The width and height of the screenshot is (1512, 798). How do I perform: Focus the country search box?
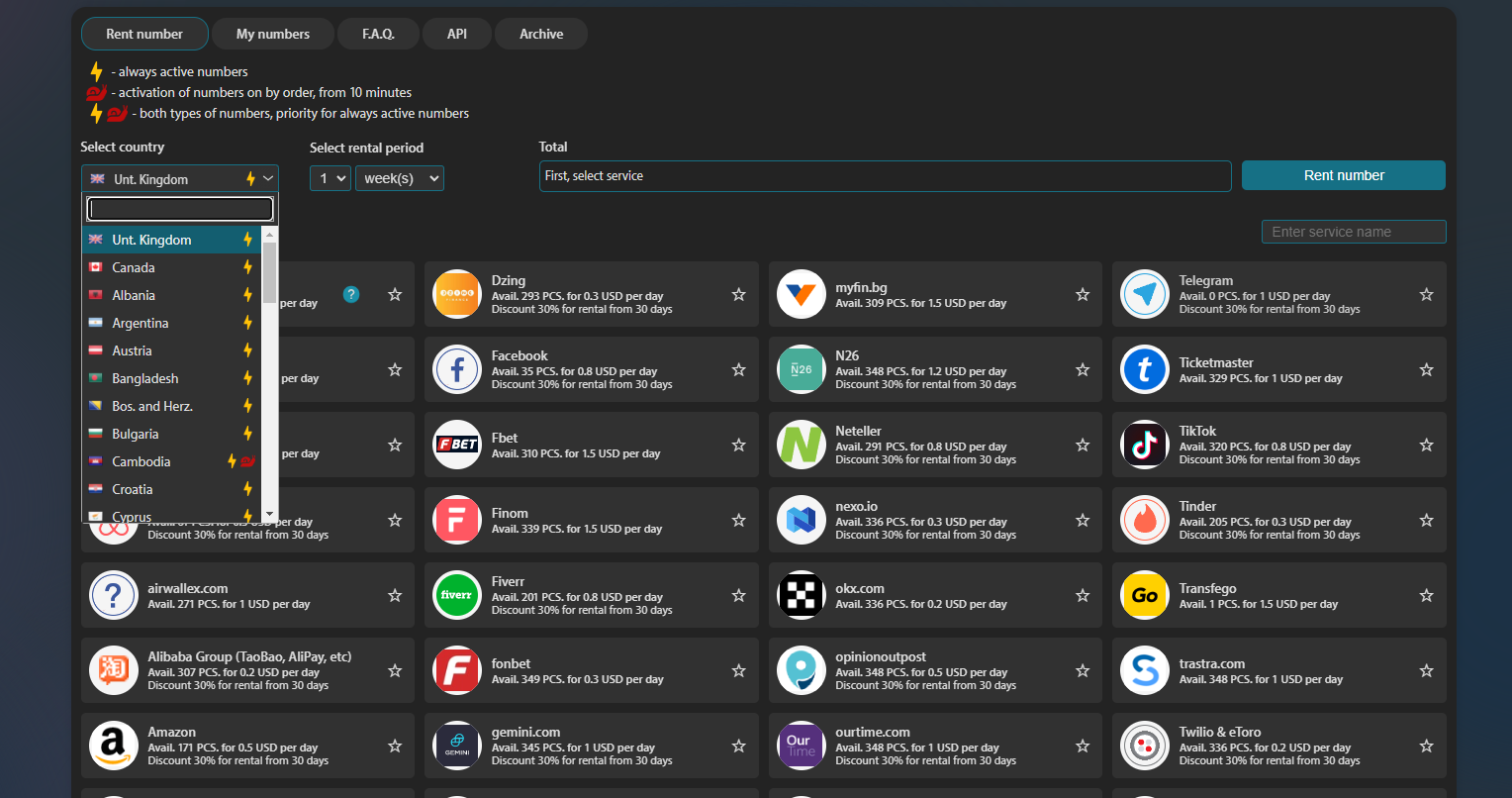click(x=180, y=209)
